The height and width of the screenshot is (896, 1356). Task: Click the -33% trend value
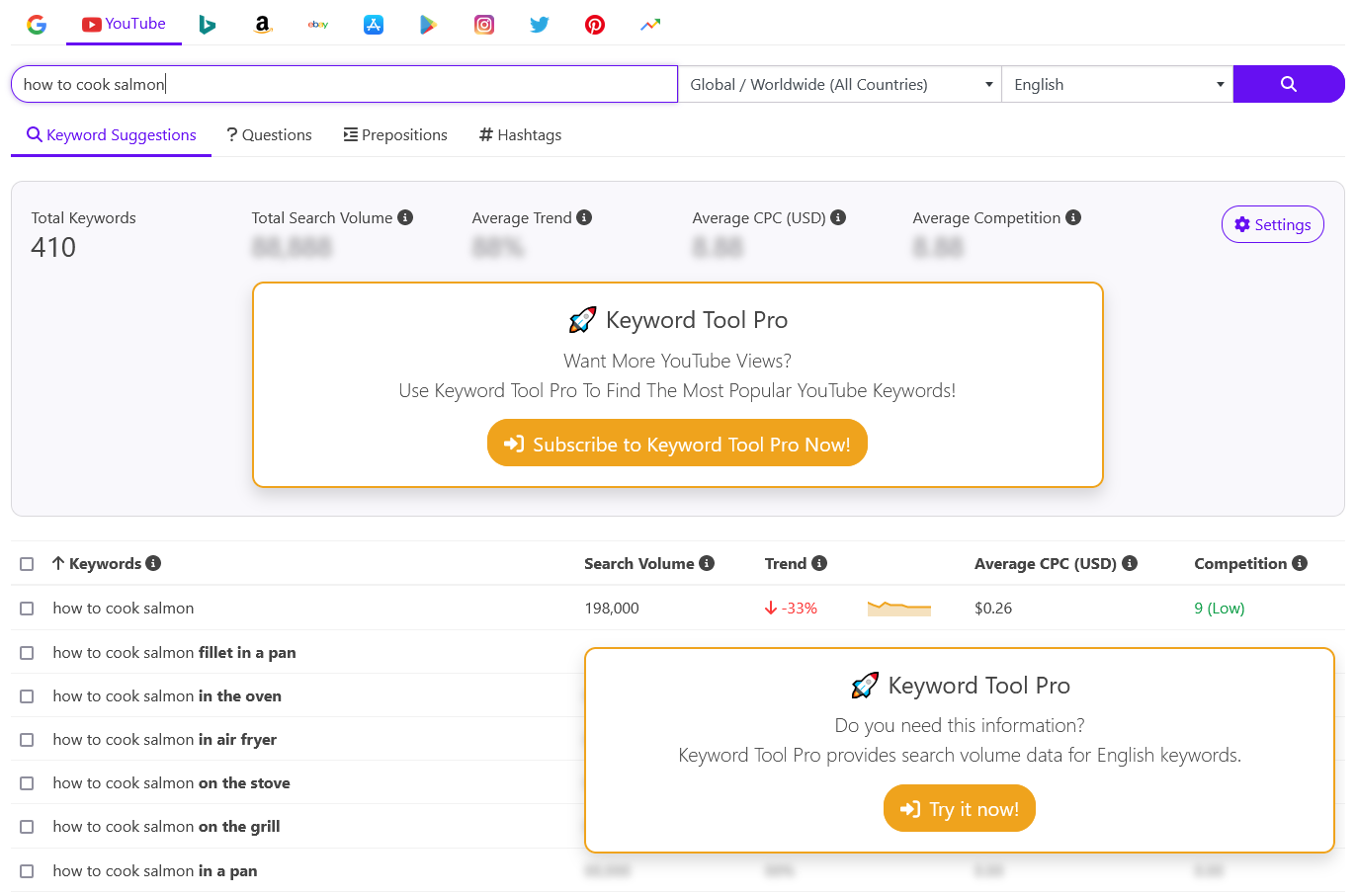(x=791, y=609)
